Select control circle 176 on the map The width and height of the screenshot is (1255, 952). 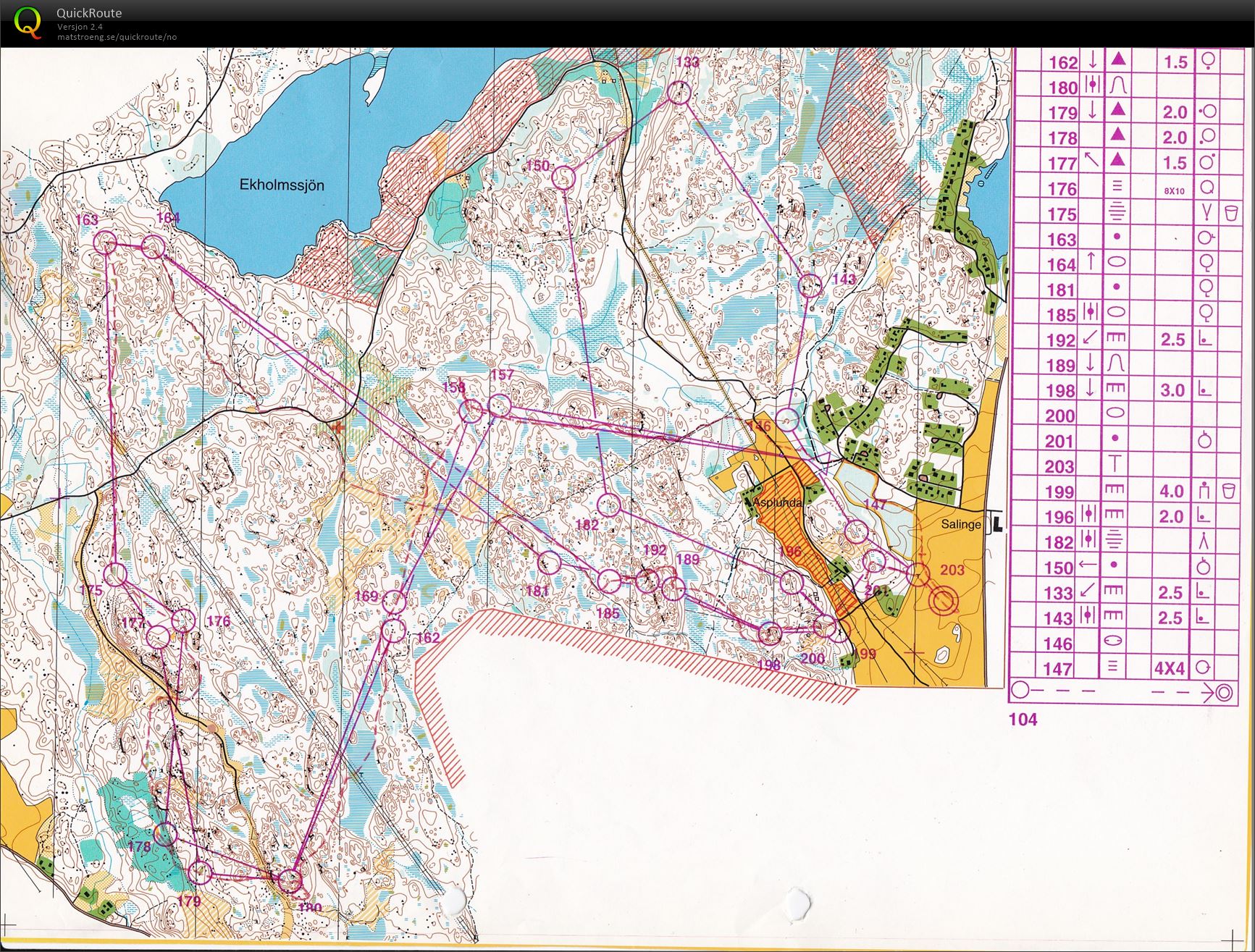(x=184, y=620)
